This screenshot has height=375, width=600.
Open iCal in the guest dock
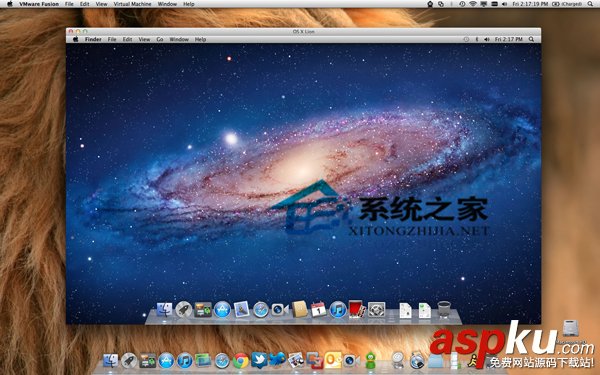[x=318, y=309]
